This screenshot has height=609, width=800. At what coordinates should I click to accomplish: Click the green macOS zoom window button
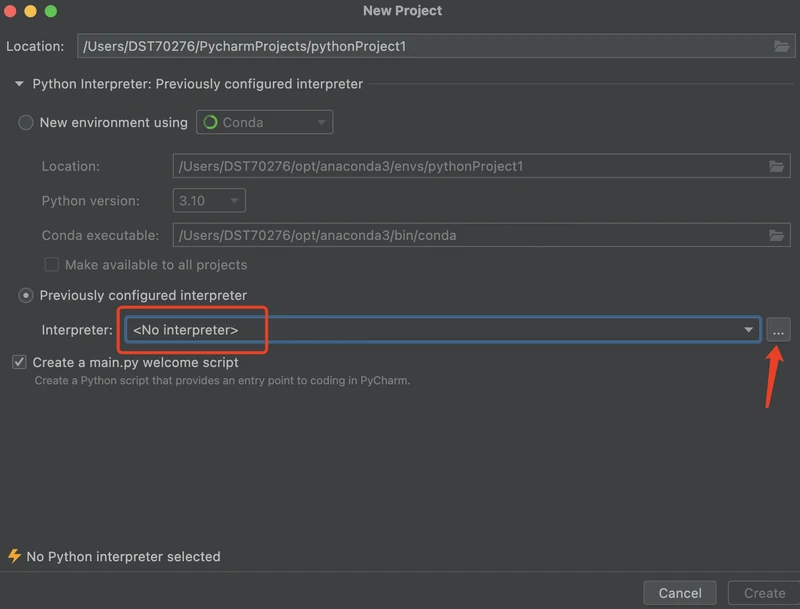point(51,11)
